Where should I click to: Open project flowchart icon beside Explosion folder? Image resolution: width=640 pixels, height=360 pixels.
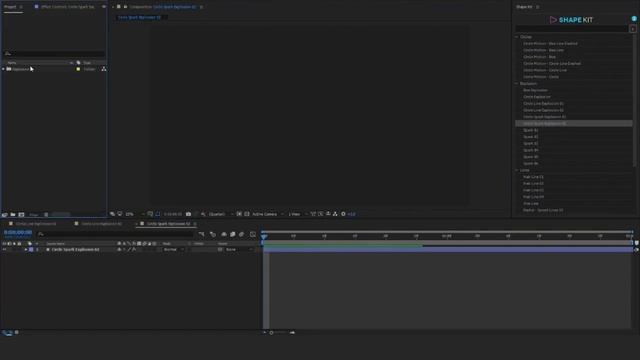104,69
